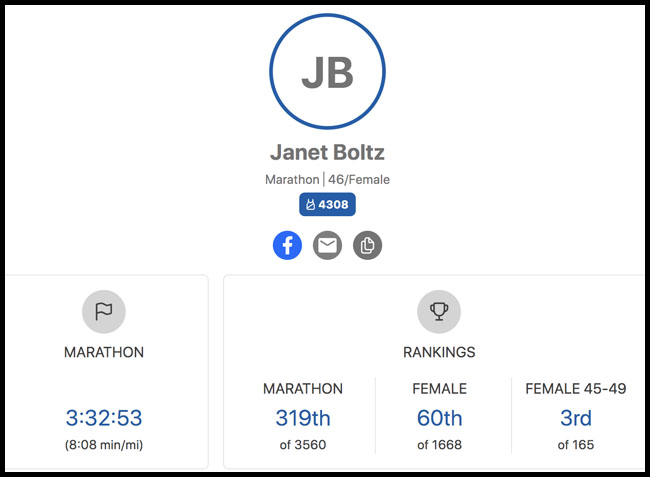The image size is (650, 477).
Task: Click the copy link icon
Action: (367, 245)
